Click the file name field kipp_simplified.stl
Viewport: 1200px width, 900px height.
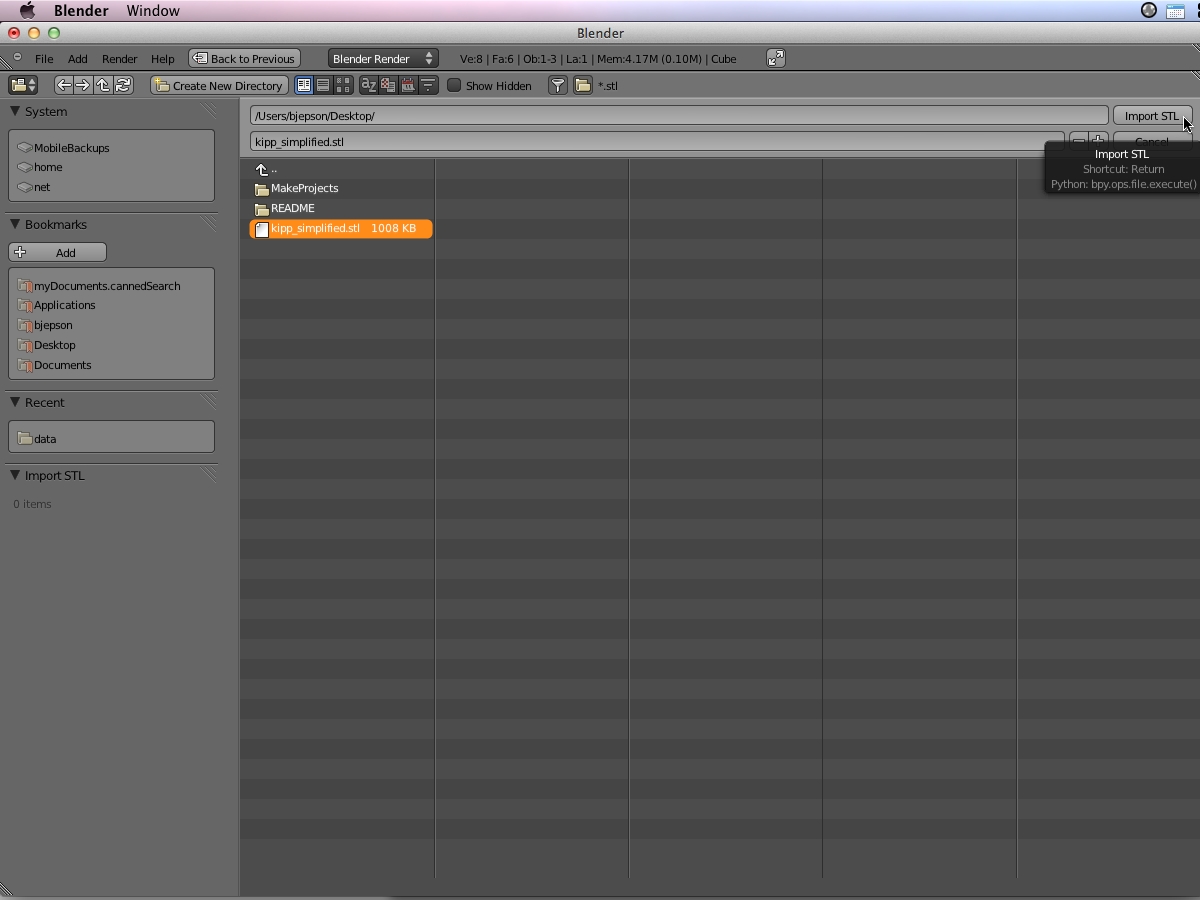pos(657,142)
